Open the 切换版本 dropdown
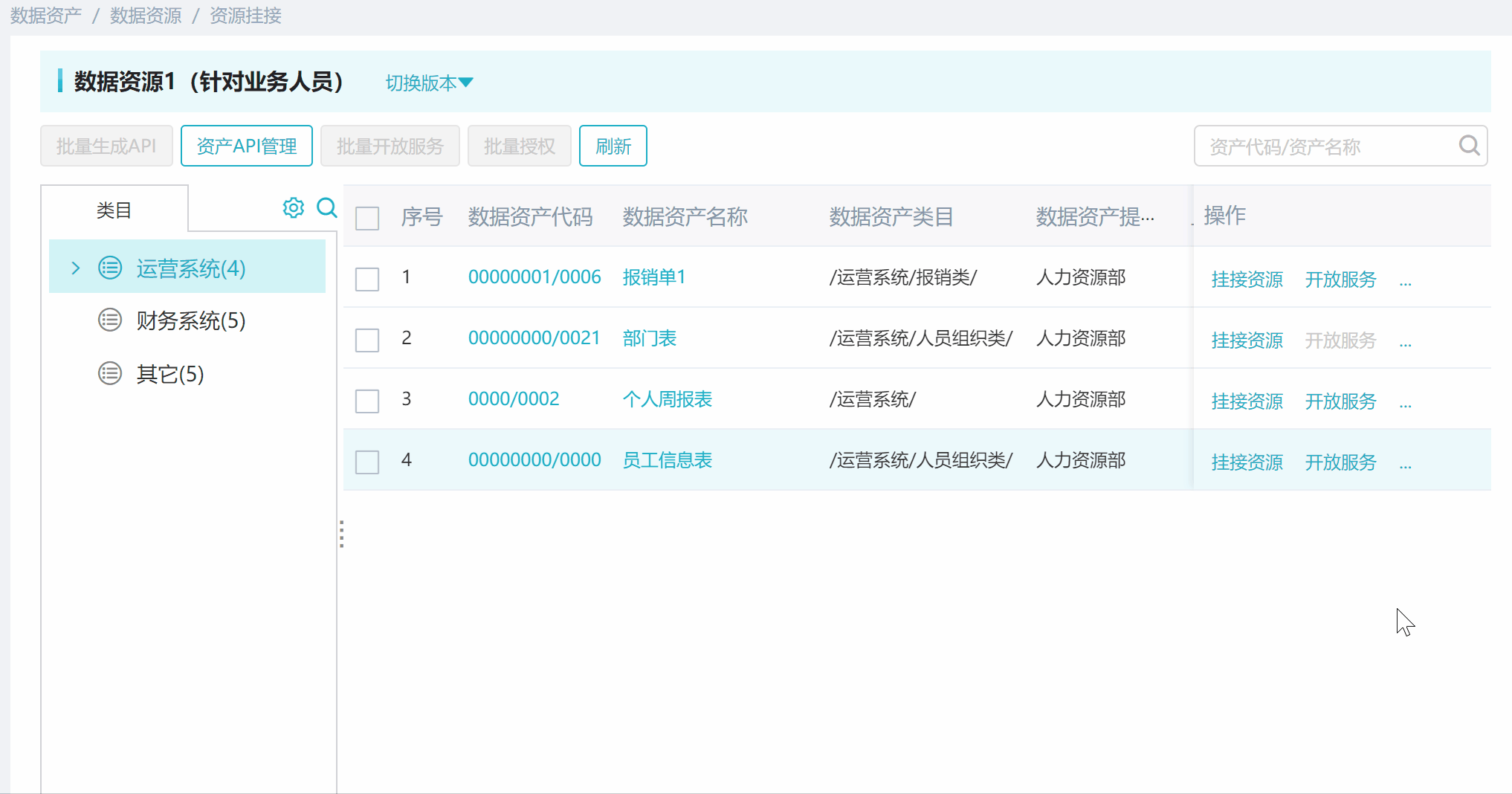The height and width of the screenshot is (794, 1512). coord(429,83)
